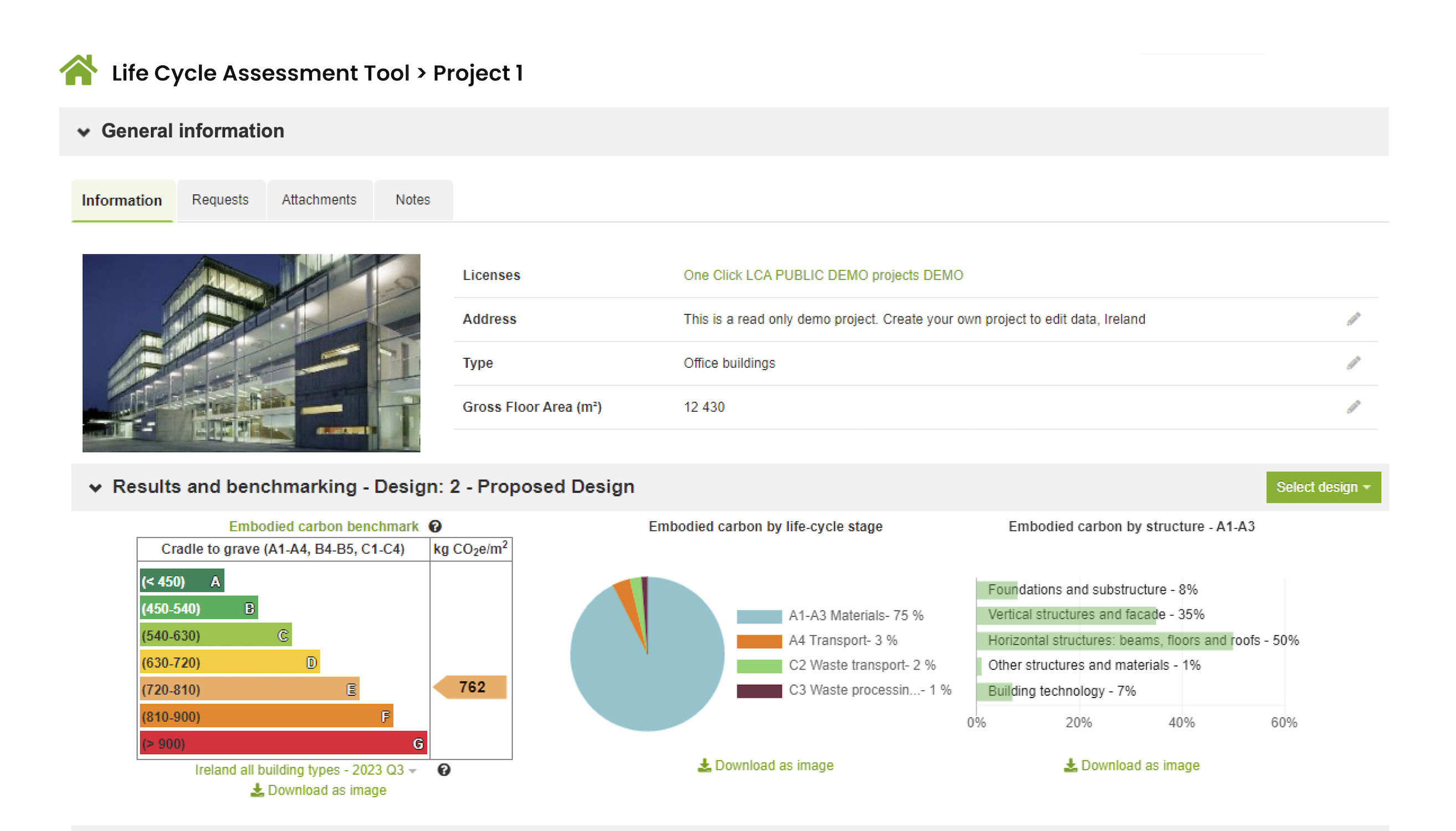The image size is (1456, 831).
Task: Click the building photo thumbnail
Action: click(251, 353)
